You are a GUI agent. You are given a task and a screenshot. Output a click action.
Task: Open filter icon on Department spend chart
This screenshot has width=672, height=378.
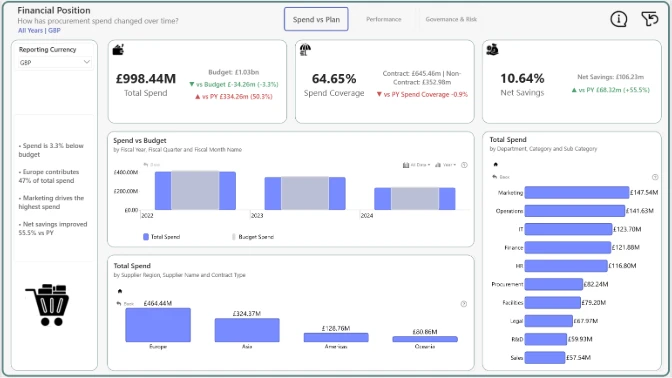tap(655, 177)
